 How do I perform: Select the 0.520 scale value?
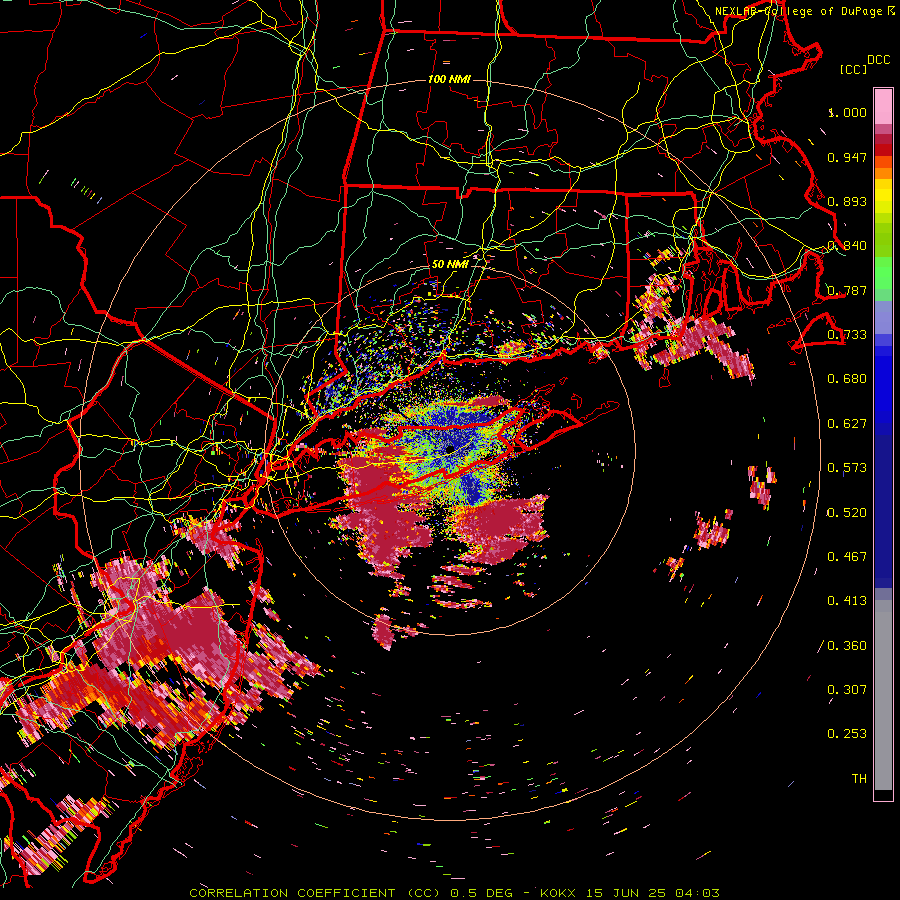[x=847, y=512]
